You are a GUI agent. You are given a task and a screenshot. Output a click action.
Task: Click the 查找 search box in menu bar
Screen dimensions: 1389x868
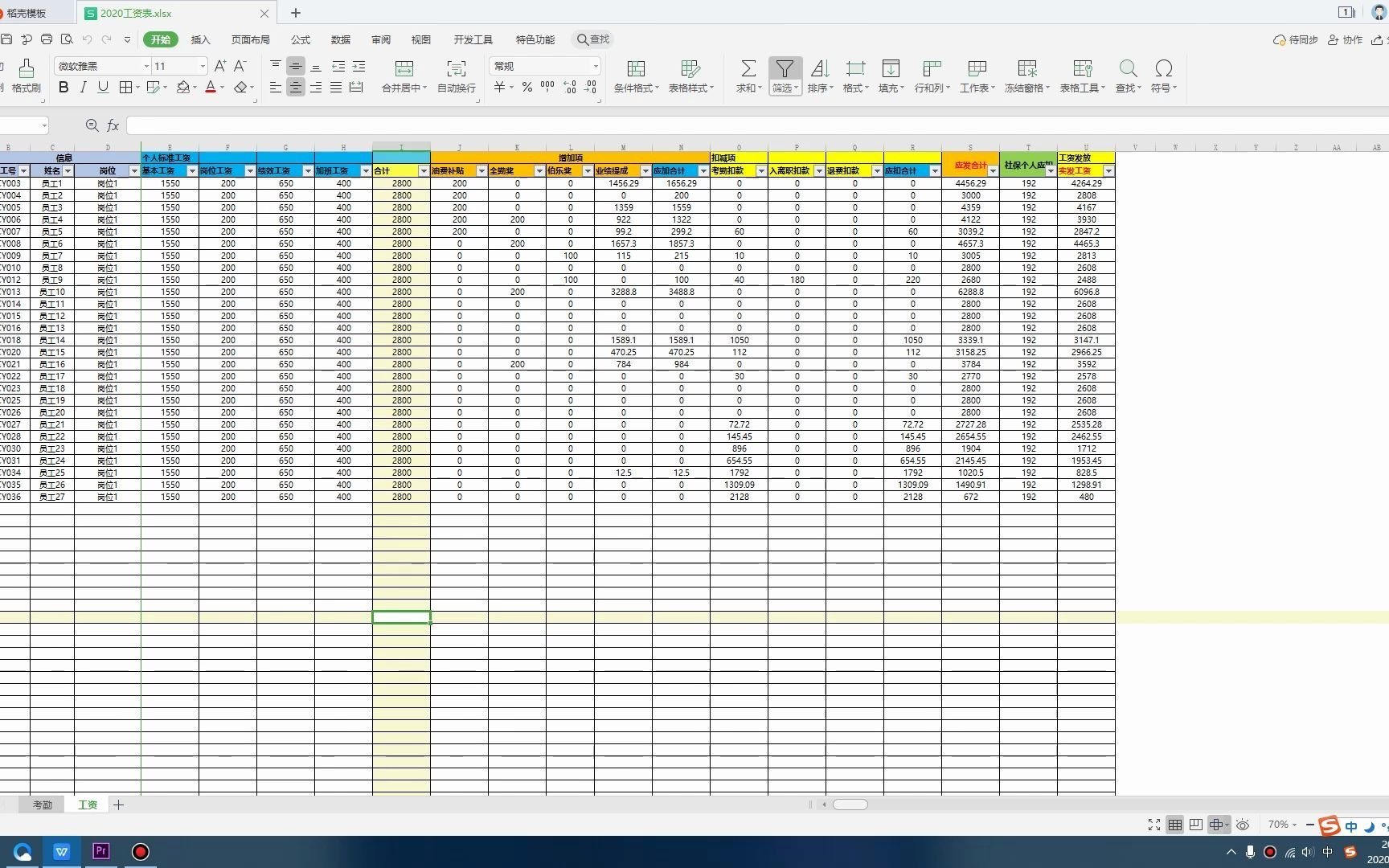pos(593,39)
